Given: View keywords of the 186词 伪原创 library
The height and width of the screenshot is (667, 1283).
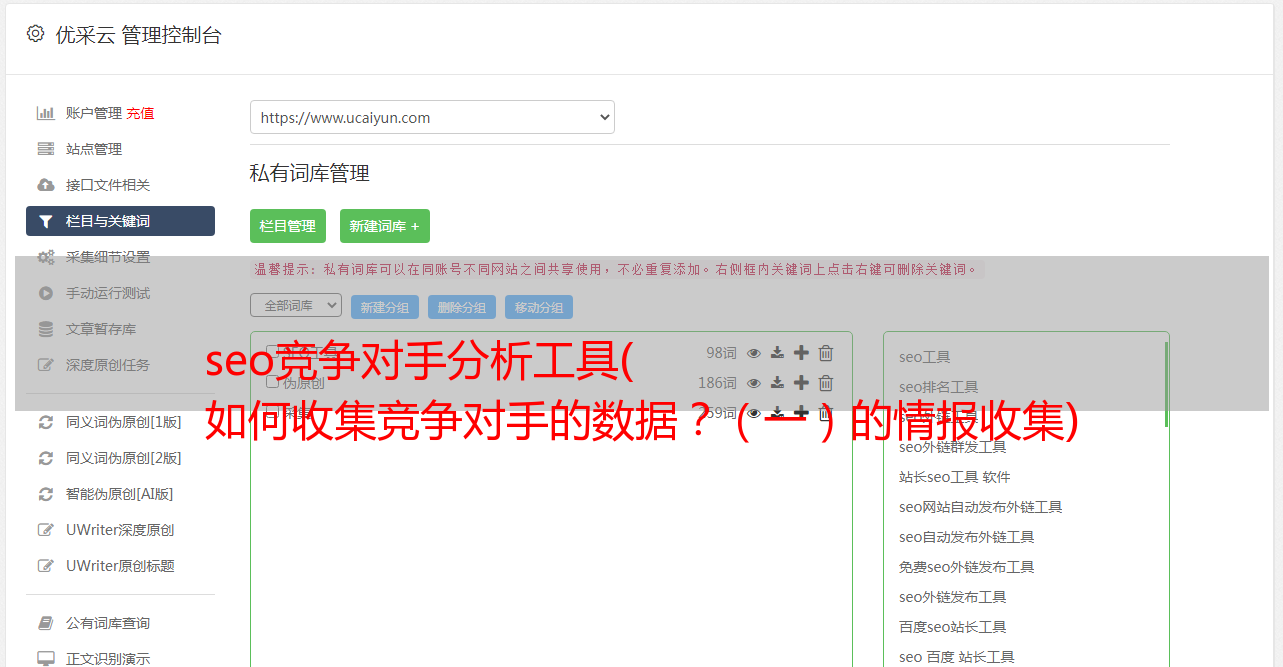Looking at the screenshot, I should 754,383.
